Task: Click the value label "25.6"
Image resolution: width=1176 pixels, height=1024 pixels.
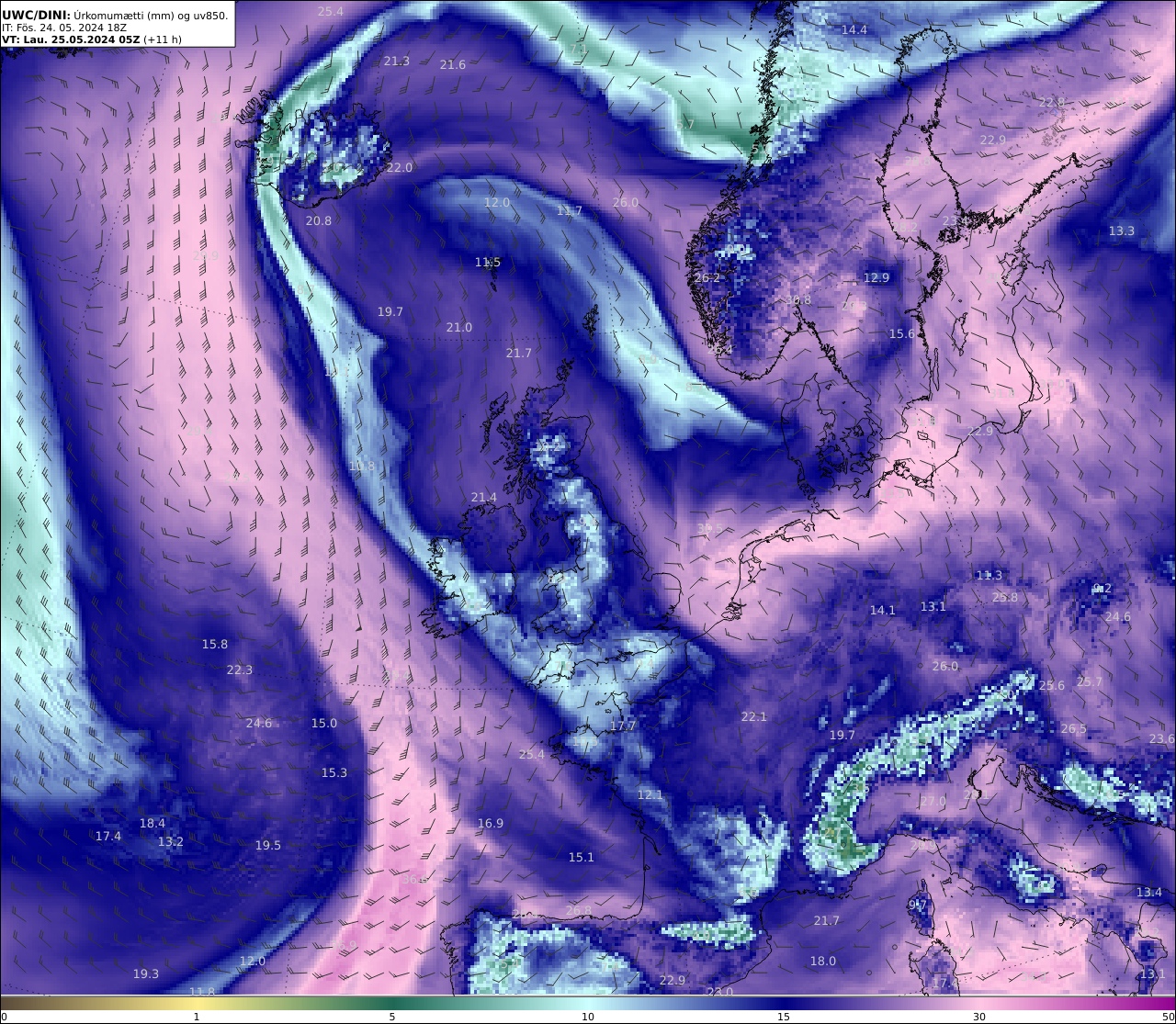Action: pyautogui.click(x=1052, y=686)
